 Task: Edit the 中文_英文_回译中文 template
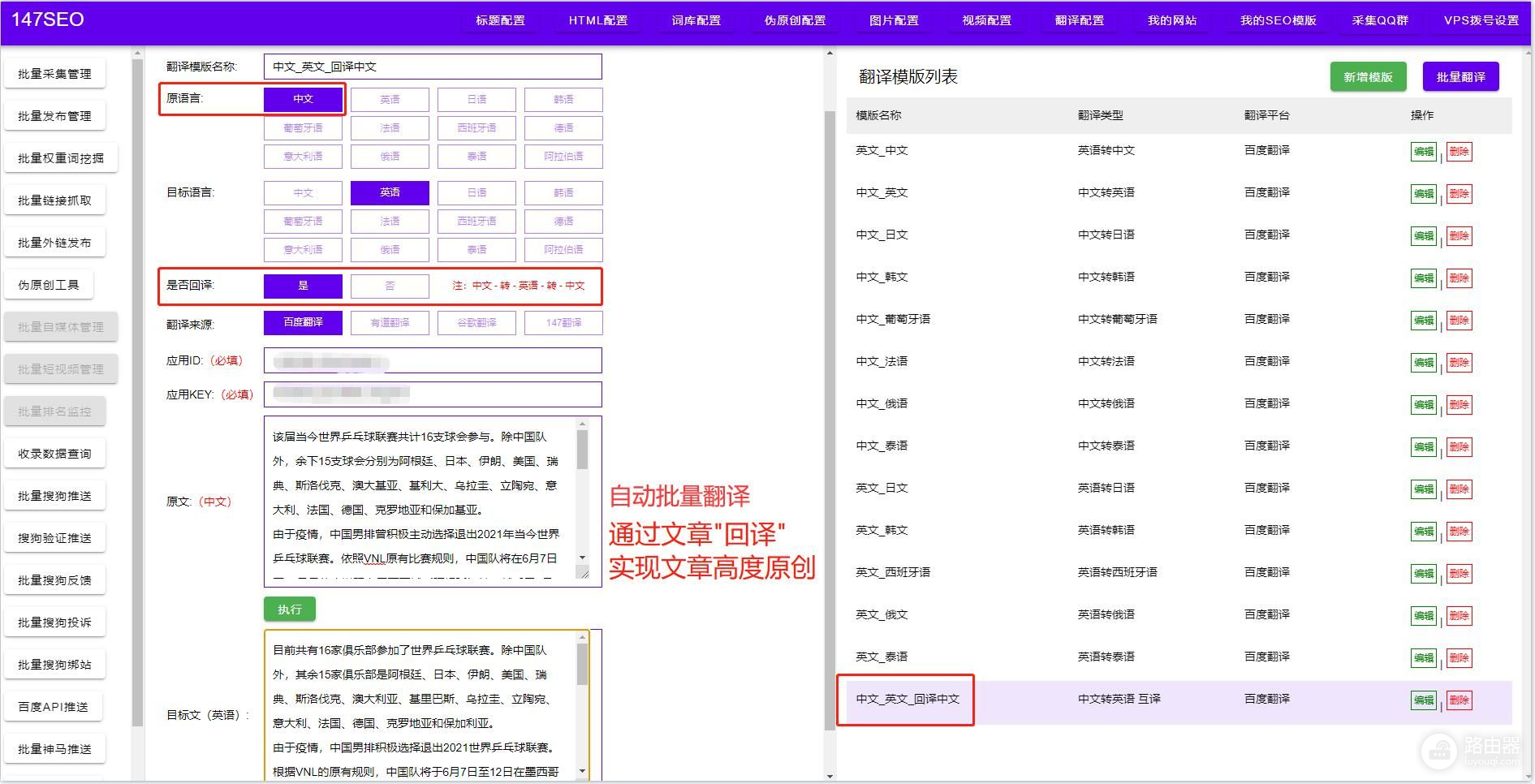pyautogui.click(x=1424, y=700)
